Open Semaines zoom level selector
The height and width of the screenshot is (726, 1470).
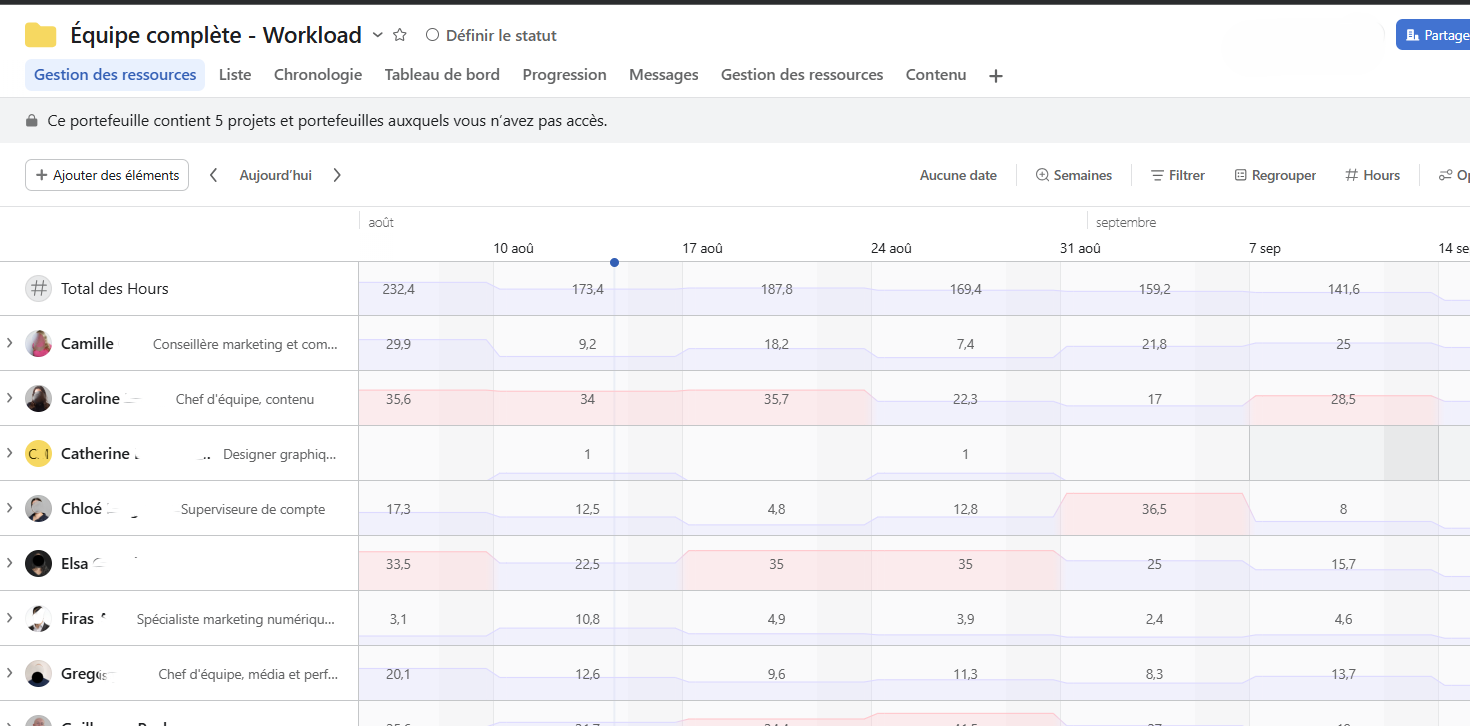point(1074,175)
